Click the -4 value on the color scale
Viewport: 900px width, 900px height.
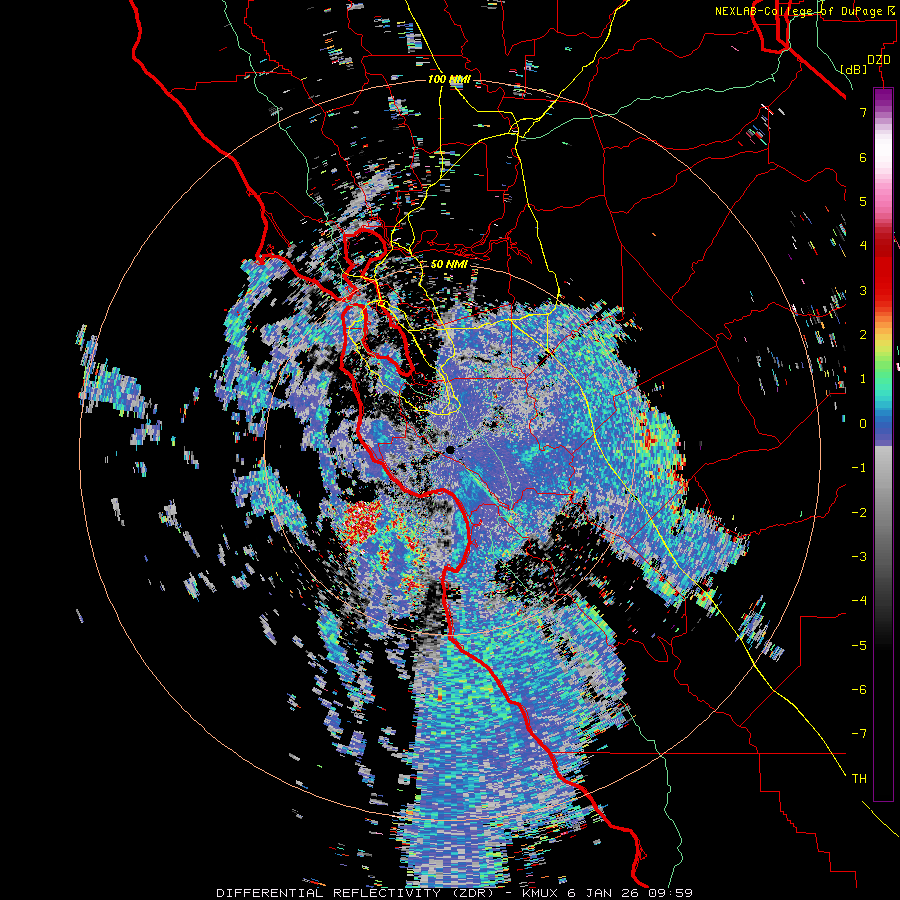(x=859, y=601)
